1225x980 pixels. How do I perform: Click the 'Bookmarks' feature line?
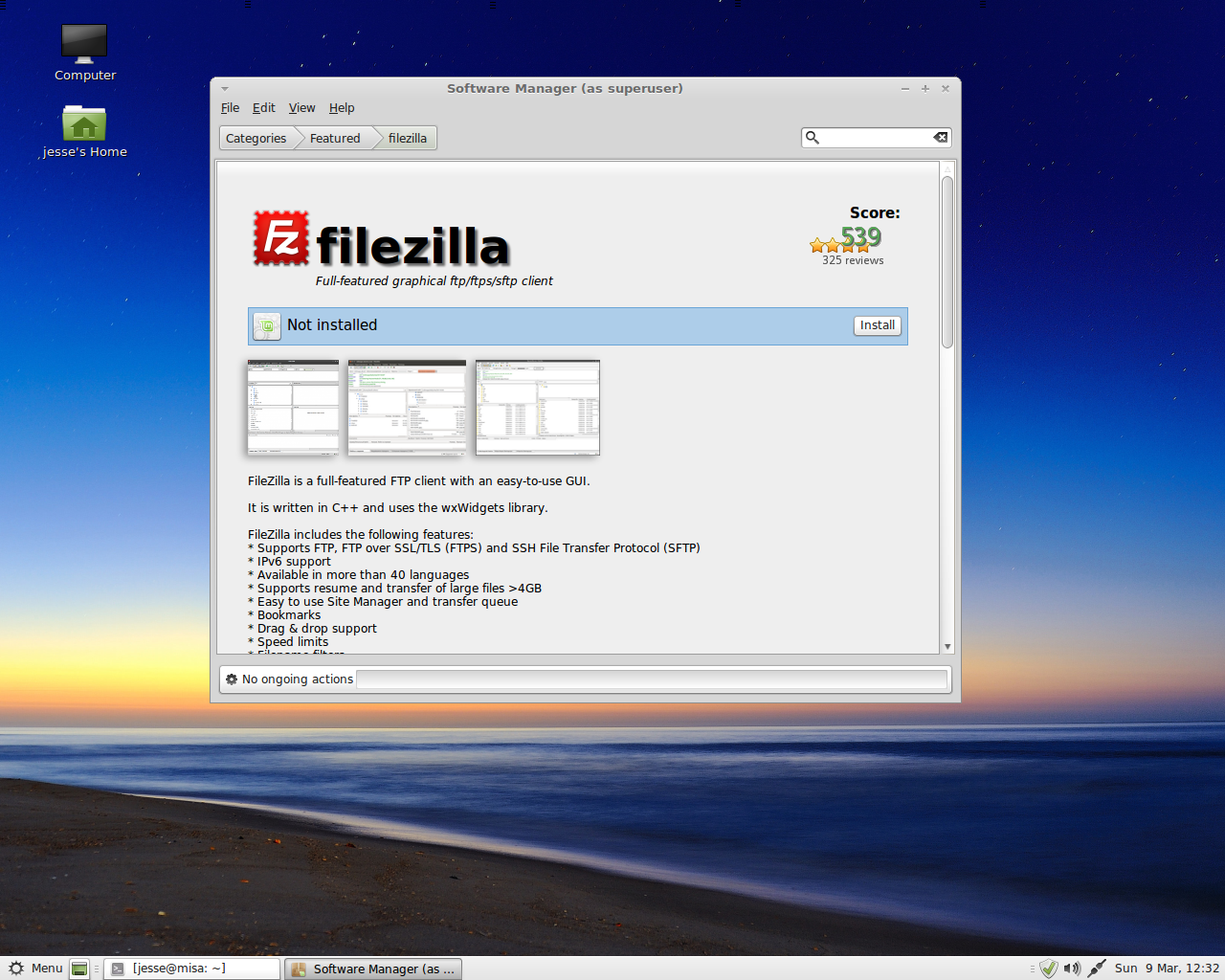(x=284, y=615)
